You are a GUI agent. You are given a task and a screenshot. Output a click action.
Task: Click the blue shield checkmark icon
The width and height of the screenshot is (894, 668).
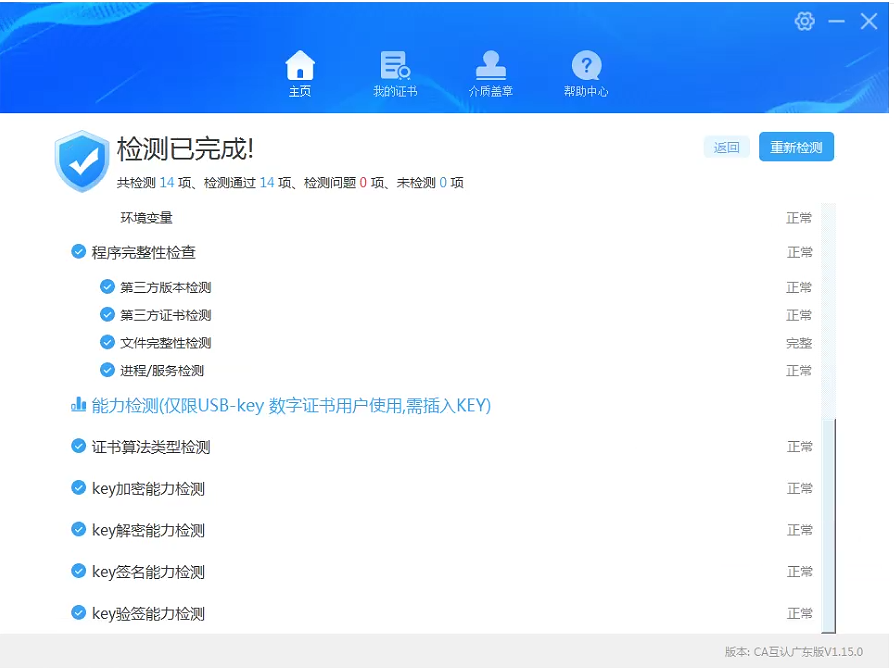pos(82,161)
